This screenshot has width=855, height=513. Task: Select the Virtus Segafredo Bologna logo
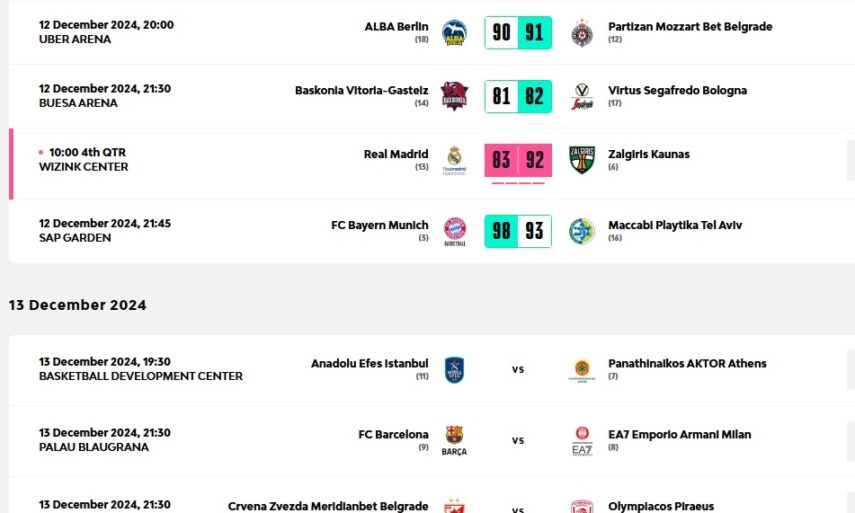tap(582, 96)
